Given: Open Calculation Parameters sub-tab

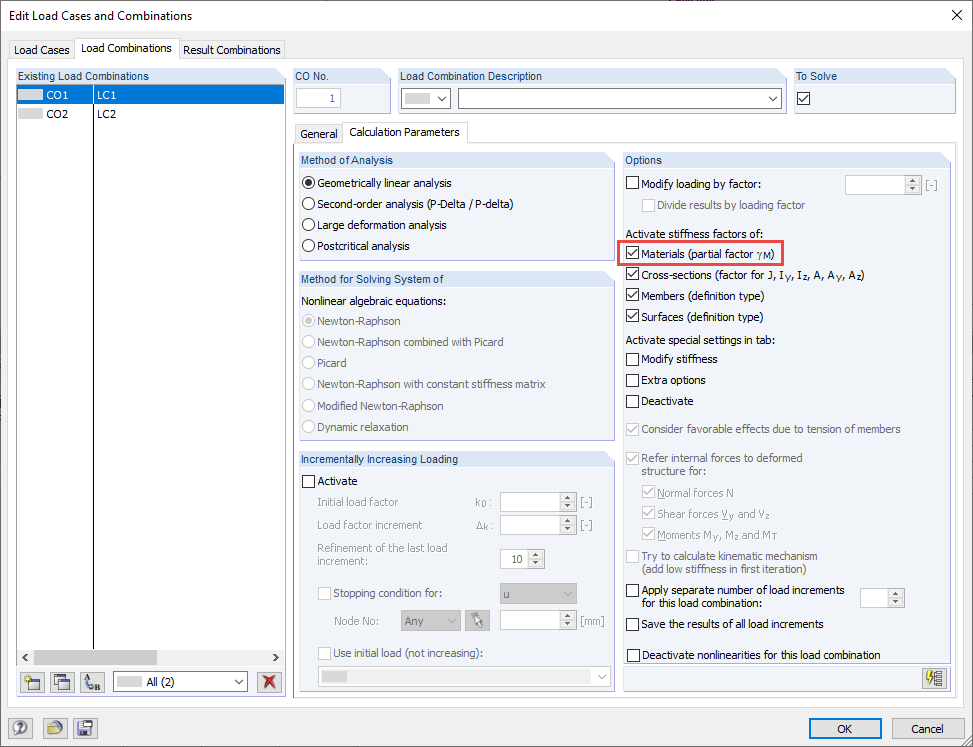Looking at the screenshot, I should point(405,132).
